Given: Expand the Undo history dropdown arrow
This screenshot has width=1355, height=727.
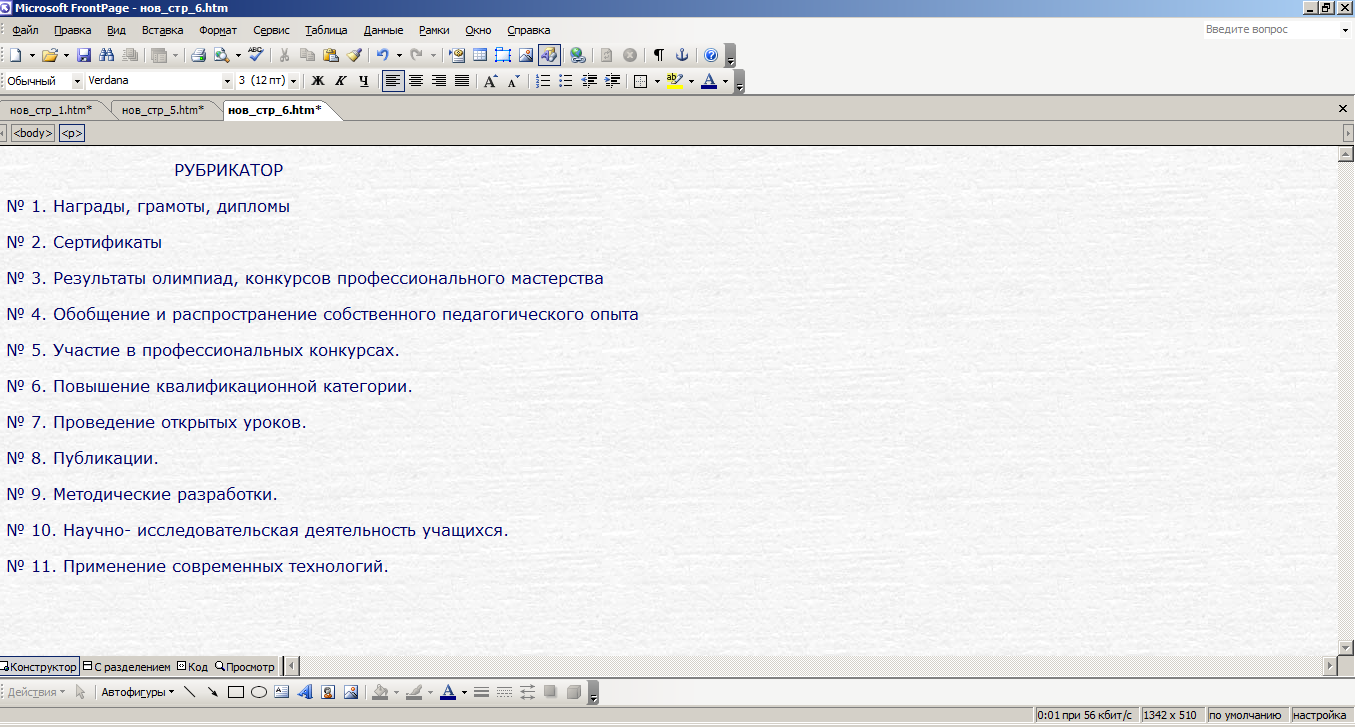Looking at the screenshot, I should [399, 56].
